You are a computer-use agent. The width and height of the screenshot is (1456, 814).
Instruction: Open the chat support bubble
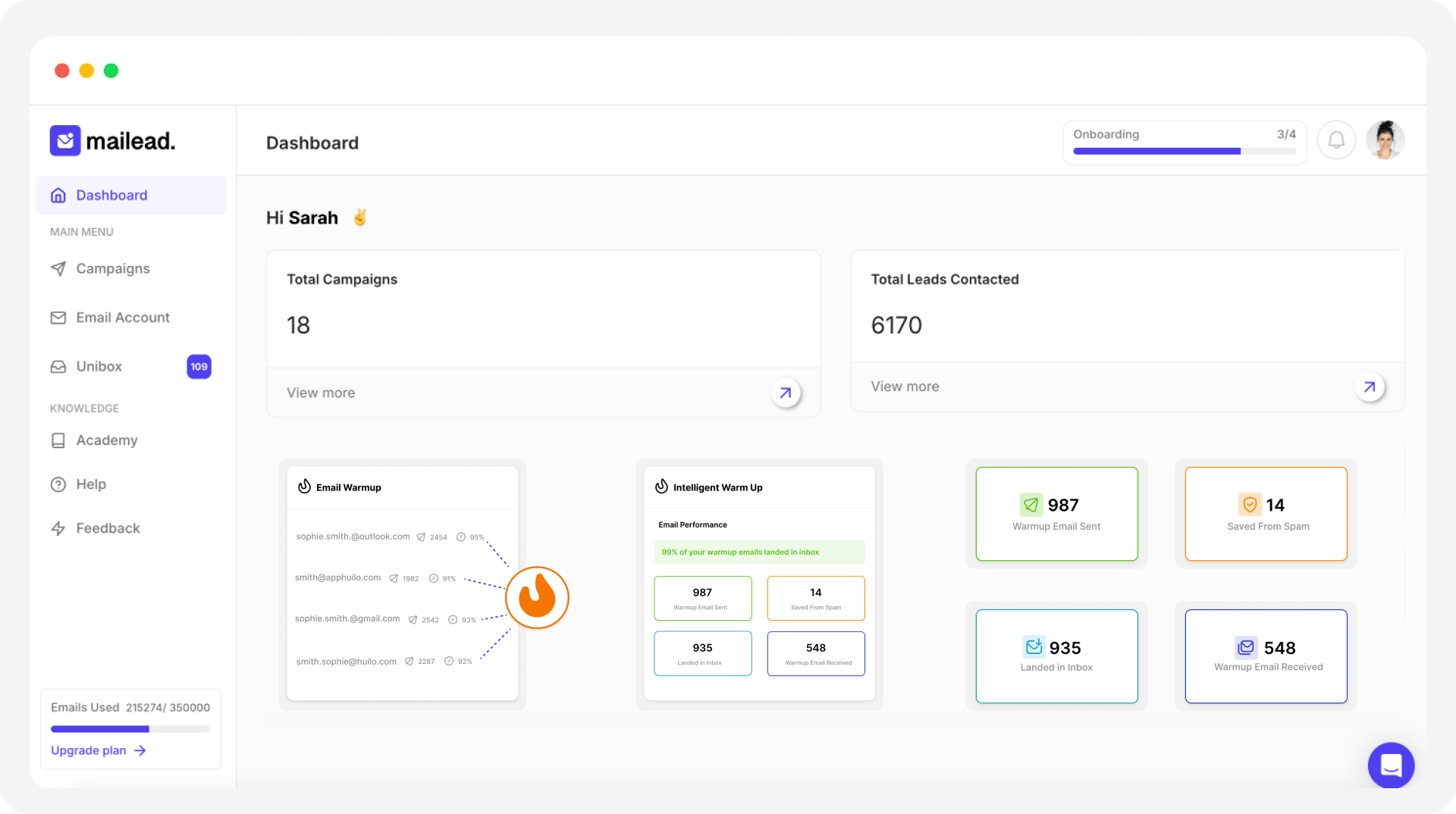[1391, 765]
